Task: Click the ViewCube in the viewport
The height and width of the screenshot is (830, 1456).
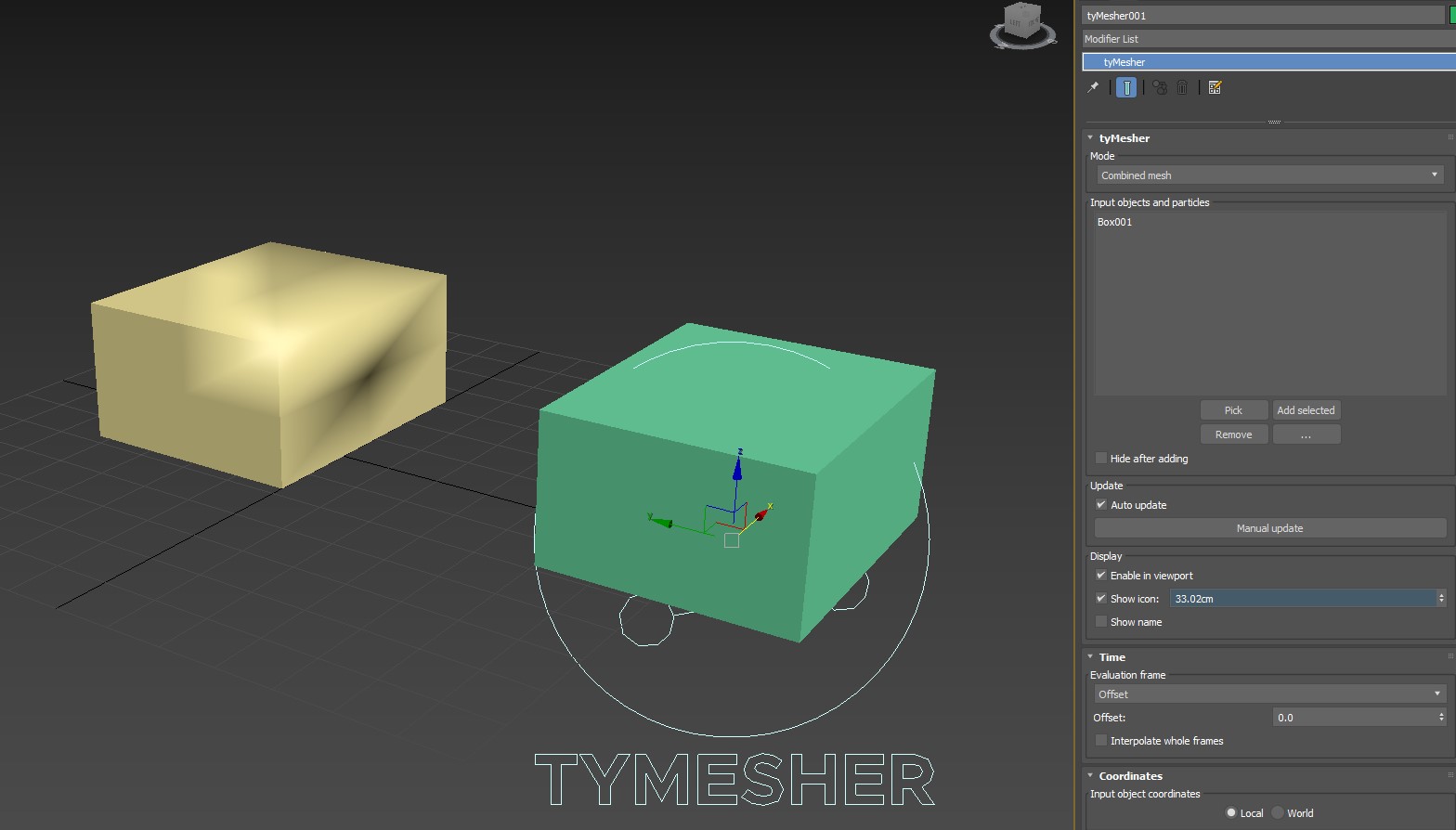Action: tap(1022, 22)
